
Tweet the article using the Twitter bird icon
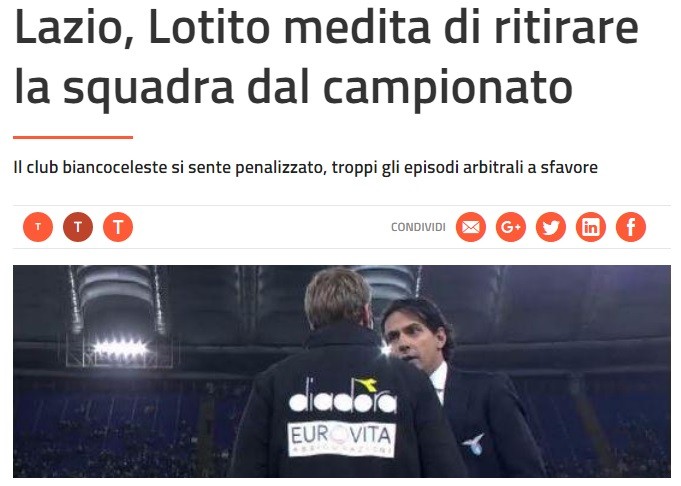pos(551,227)
